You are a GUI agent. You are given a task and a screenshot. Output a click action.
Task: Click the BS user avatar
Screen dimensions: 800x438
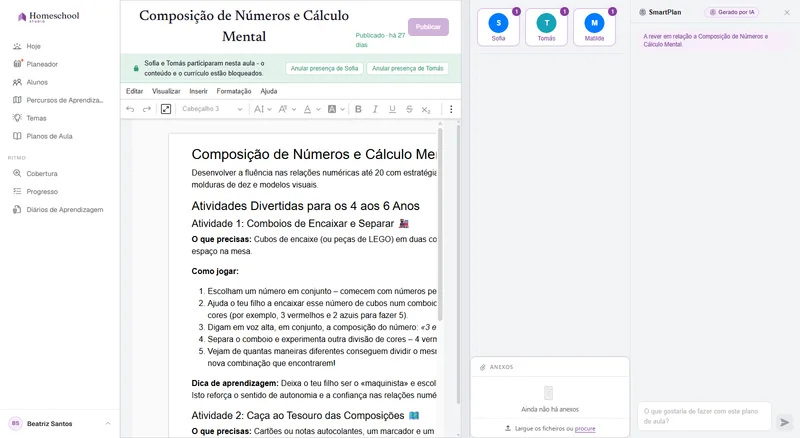point(15,423)
